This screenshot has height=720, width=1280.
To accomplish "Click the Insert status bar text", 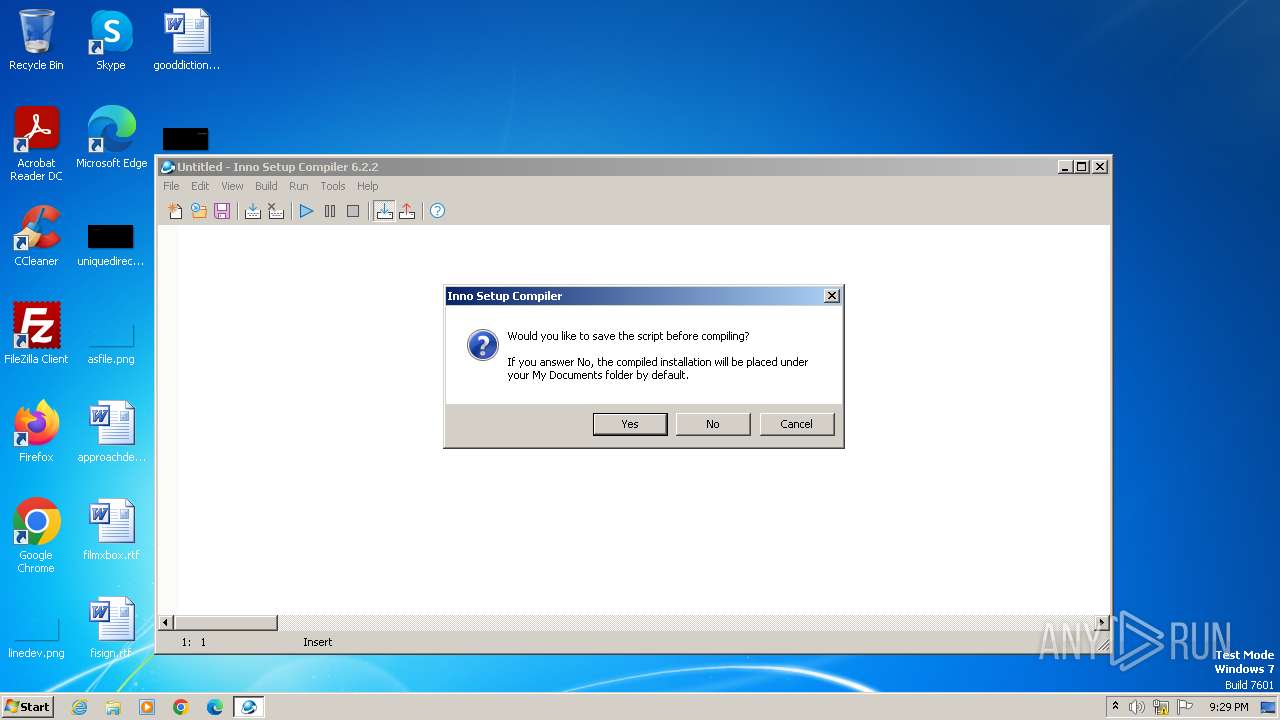I will click(x=318, y=642).
